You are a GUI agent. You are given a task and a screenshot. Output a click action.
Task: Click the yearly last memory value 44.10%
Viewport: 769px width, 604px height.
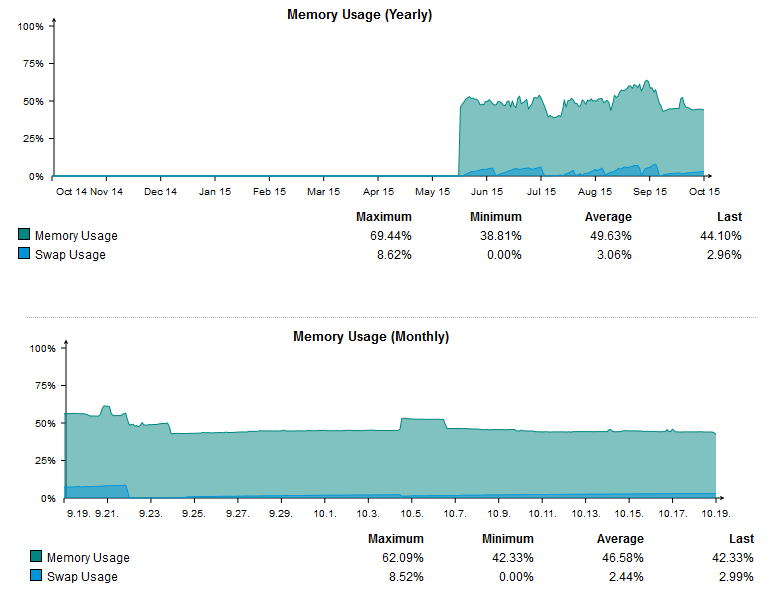pos(720,236)
